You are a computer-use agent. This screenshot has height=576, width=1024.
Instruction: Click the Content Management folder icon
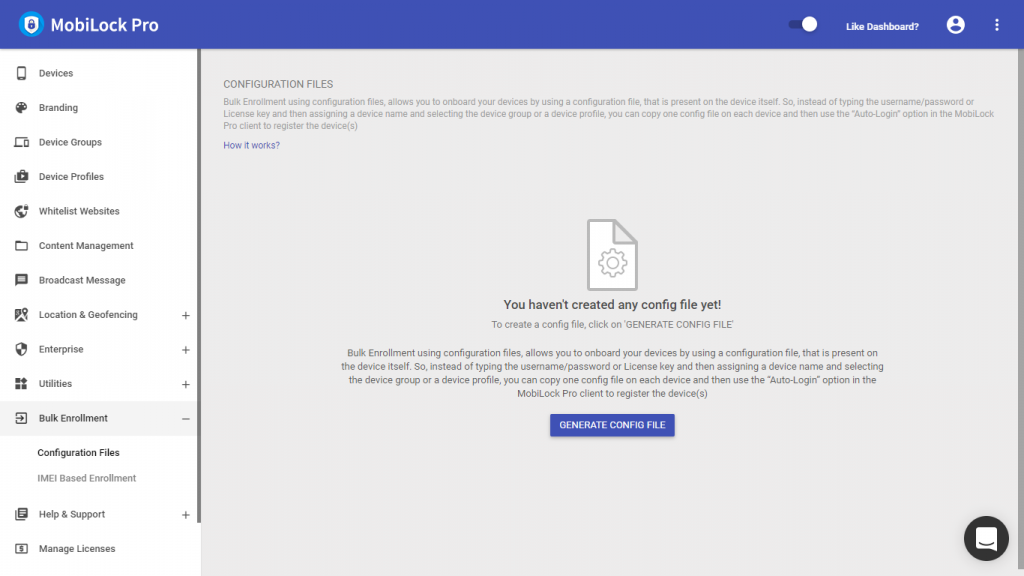(x=22, y=246)
